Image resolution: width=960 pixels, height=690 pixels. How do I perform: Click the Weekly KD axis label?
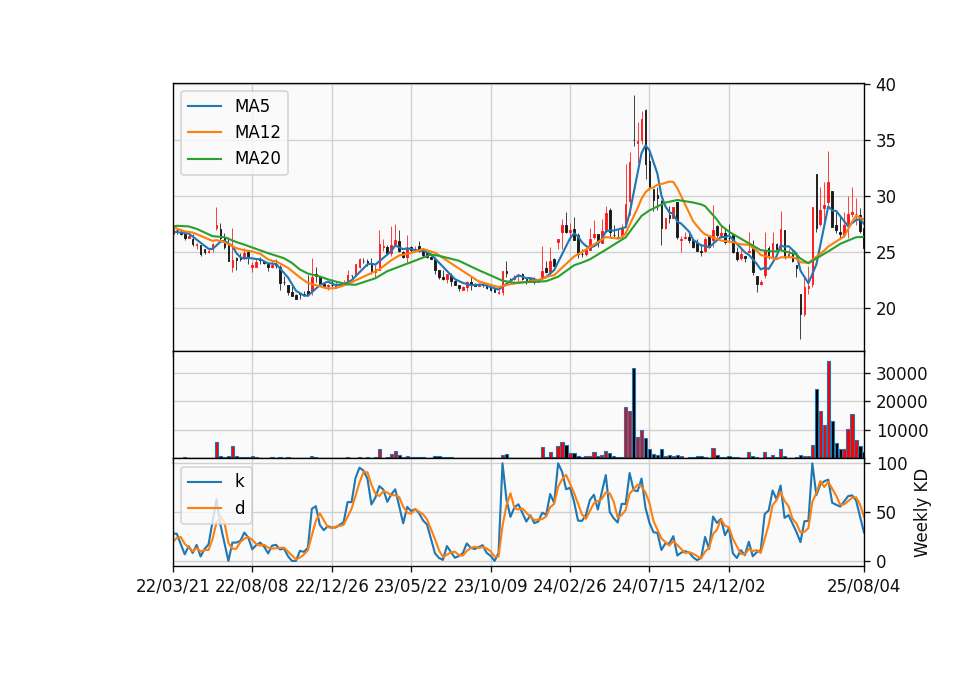pos(921,514)
